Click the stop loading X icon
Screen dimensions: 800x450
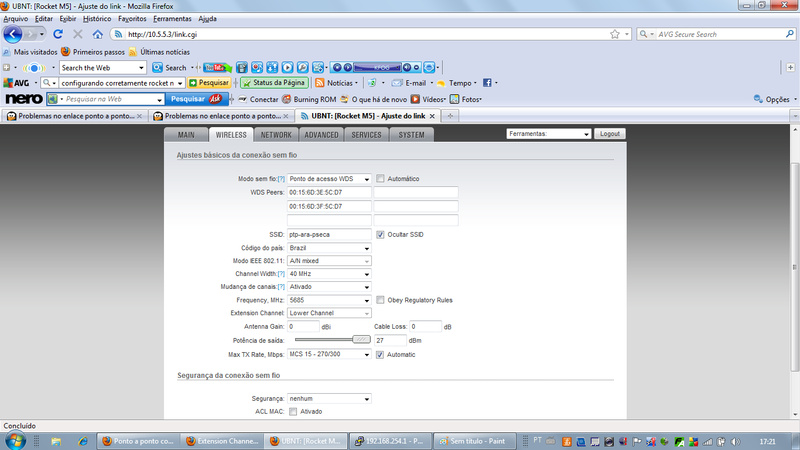[x=78, y=34]
